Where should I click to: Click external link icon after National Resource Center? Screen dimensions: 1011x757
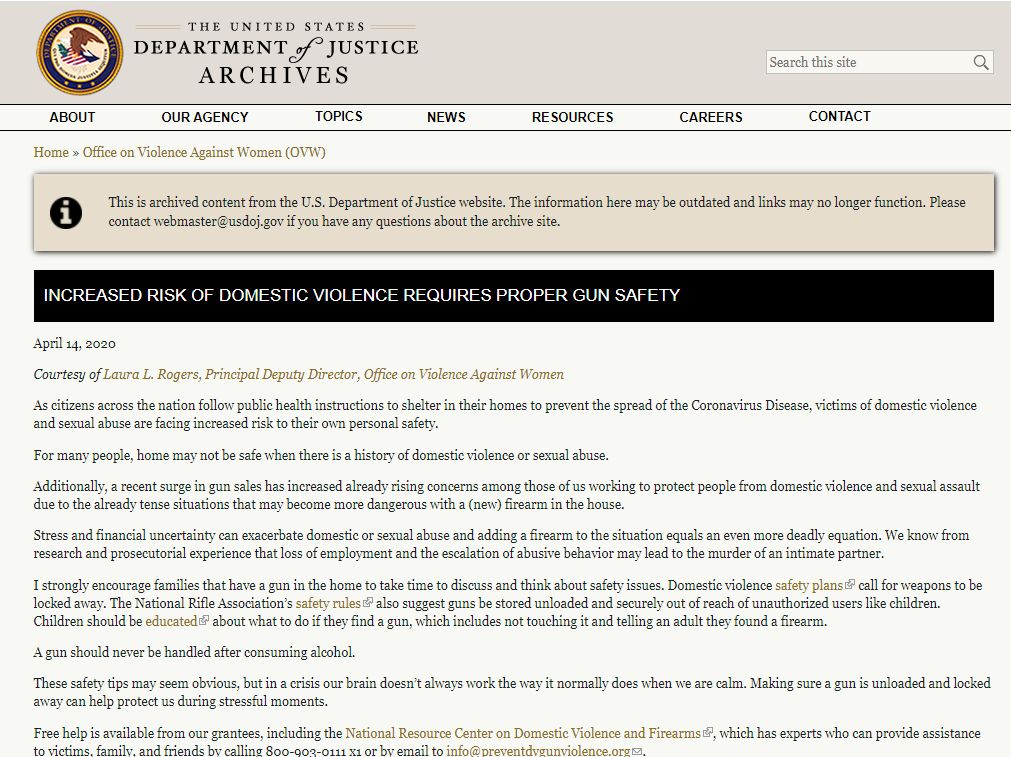coord(708,732)
